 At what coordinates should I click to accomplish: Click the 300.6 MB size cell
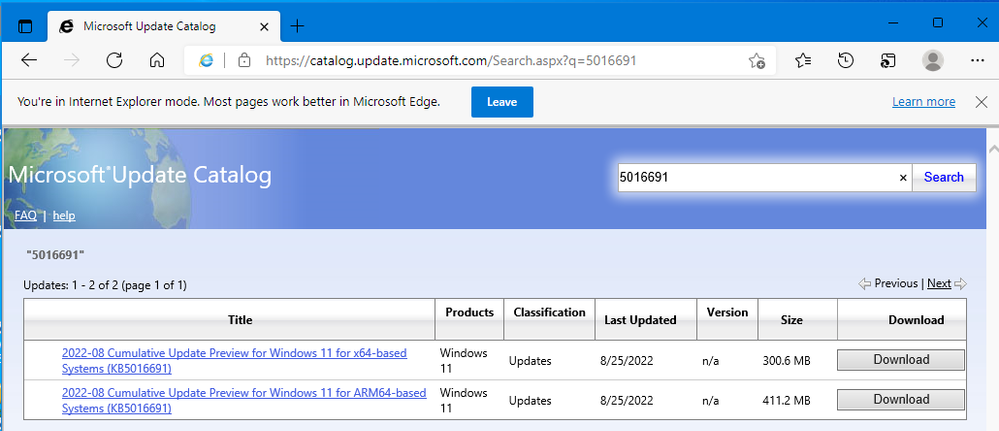[x=786, y=361]
